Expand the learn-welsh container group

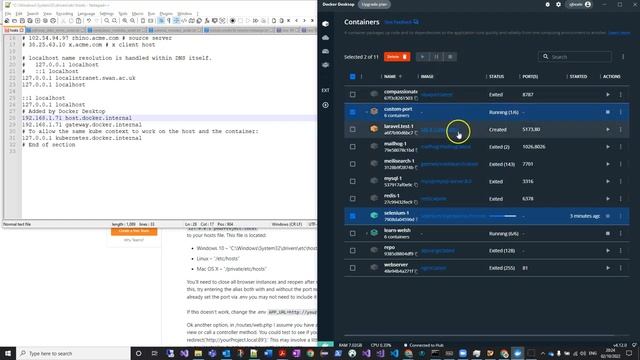pos(366,233)
